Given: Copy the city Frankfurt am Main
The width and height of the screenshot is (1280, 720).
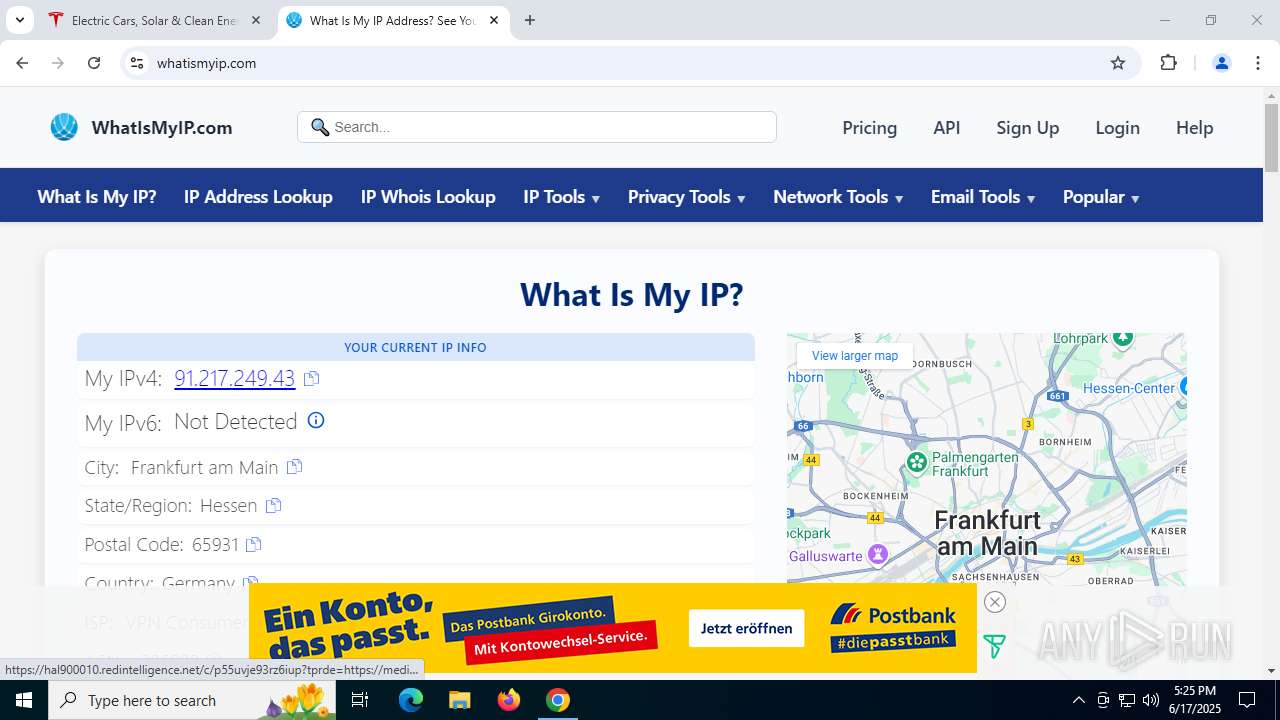Looking at the screenshot, I should [x=294, y=467].
